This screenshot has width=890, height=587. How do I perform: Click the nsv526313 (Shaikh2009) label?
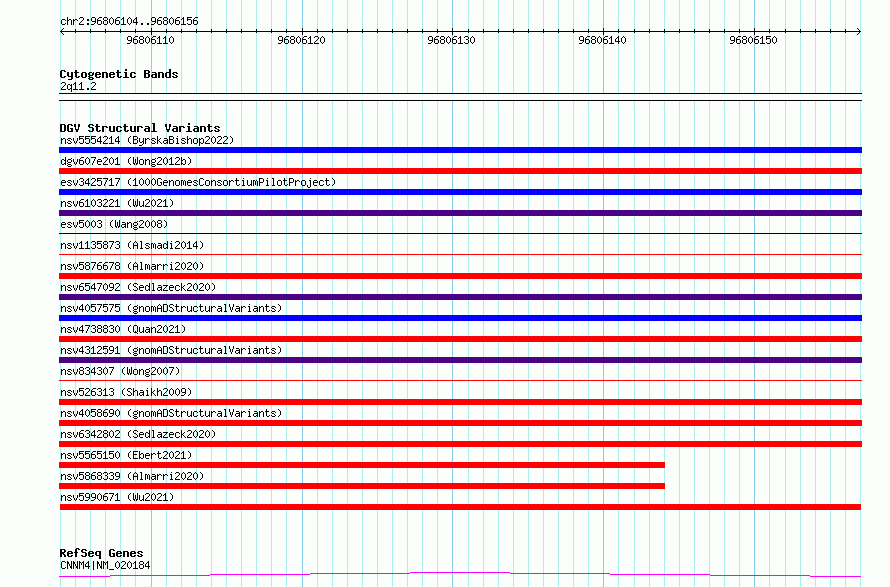tap(126, 392)
